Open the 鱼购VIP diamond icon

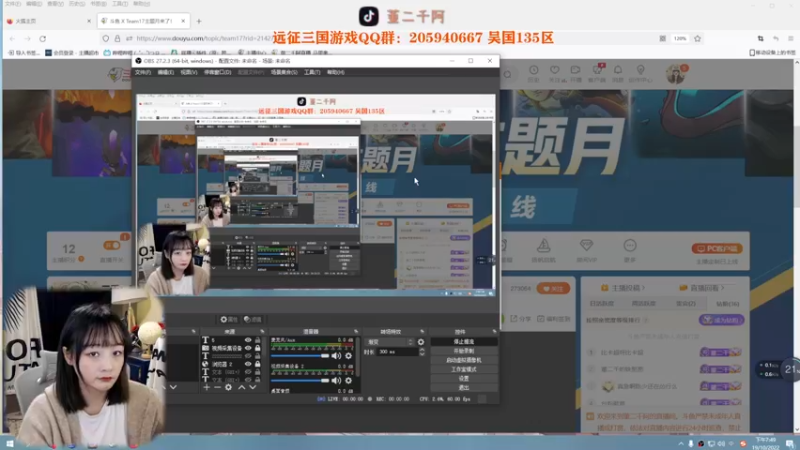click(x=586, y=245)
